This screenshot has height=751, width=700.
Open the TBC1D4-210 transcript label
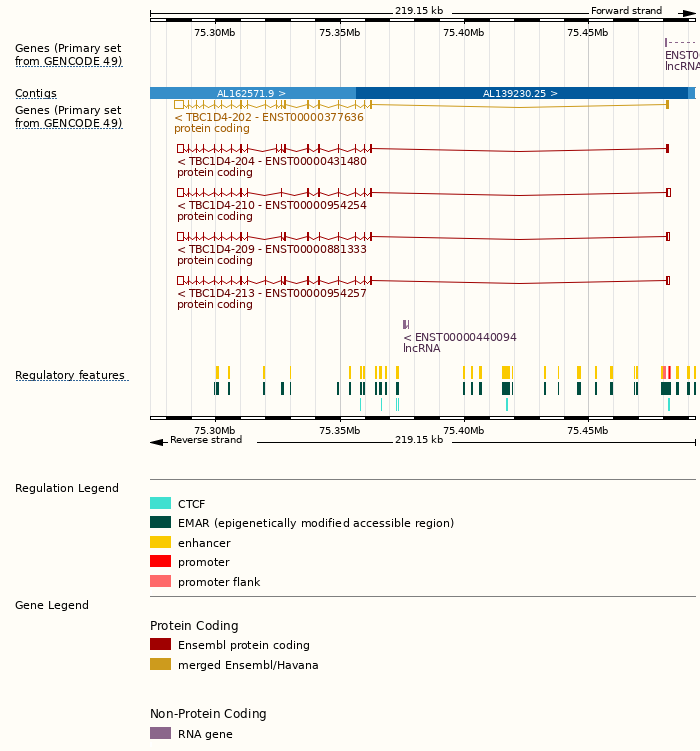tap(271, 205)
